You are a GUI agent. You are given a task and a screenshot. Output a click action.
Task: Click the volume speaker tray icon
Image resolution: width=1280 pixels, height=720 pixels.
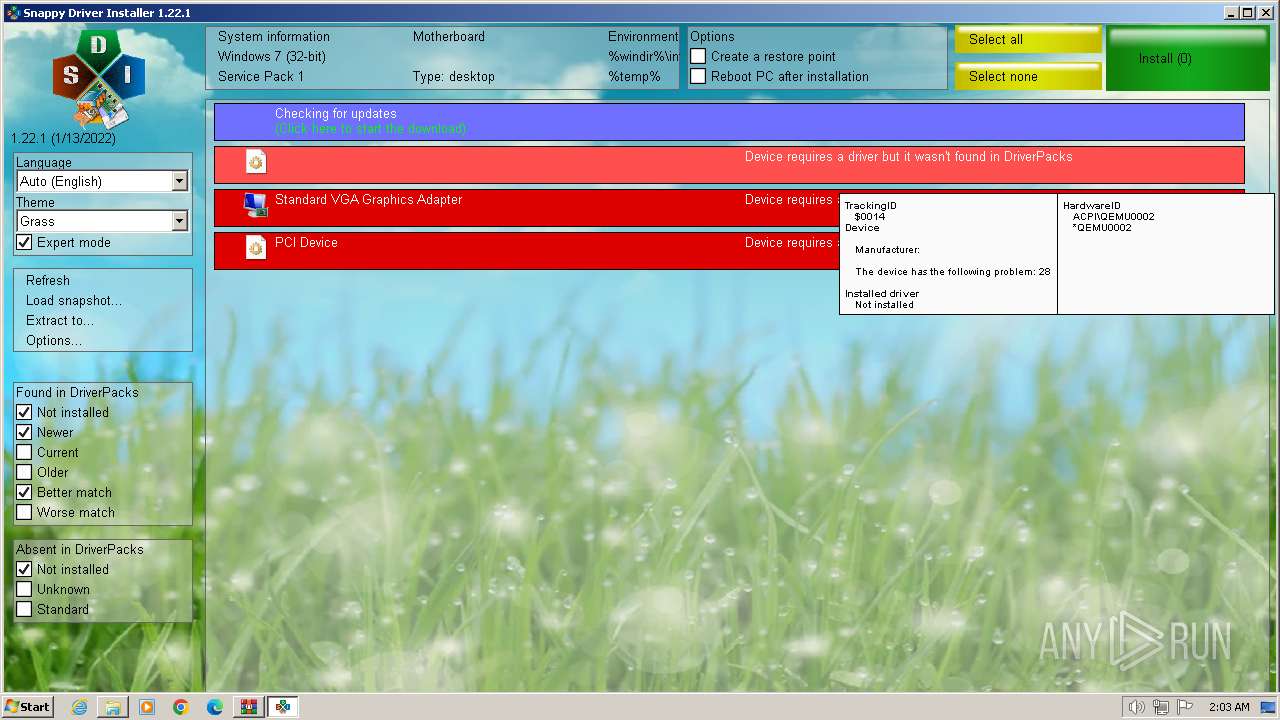tap(1137, 707)
